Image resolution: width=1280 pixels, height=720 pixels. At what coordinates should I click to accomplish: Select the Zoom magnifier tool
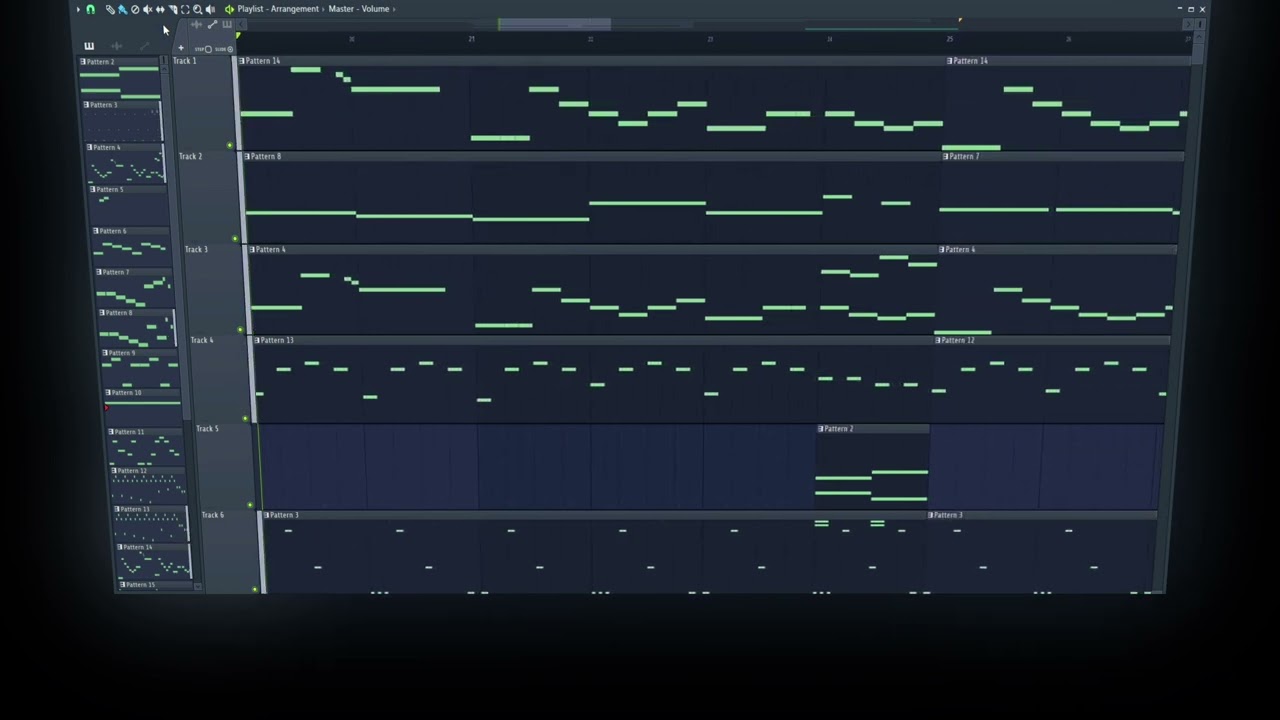click(x=198, y=9)
